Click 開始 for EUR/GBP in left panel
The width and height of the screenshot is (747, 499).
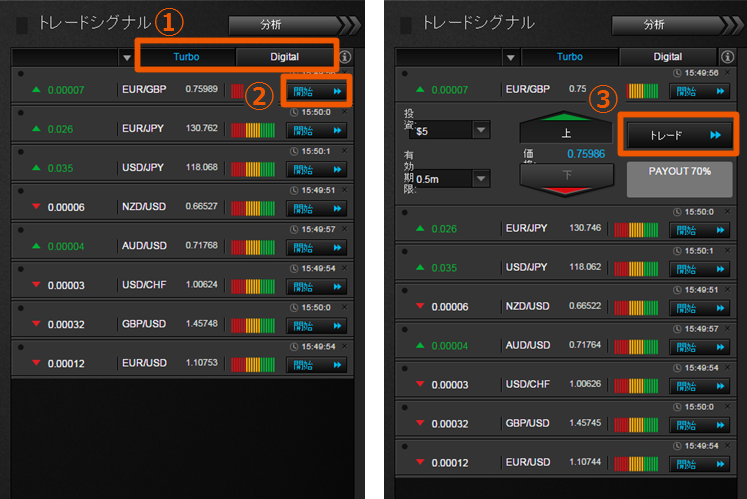click(317, 91)
